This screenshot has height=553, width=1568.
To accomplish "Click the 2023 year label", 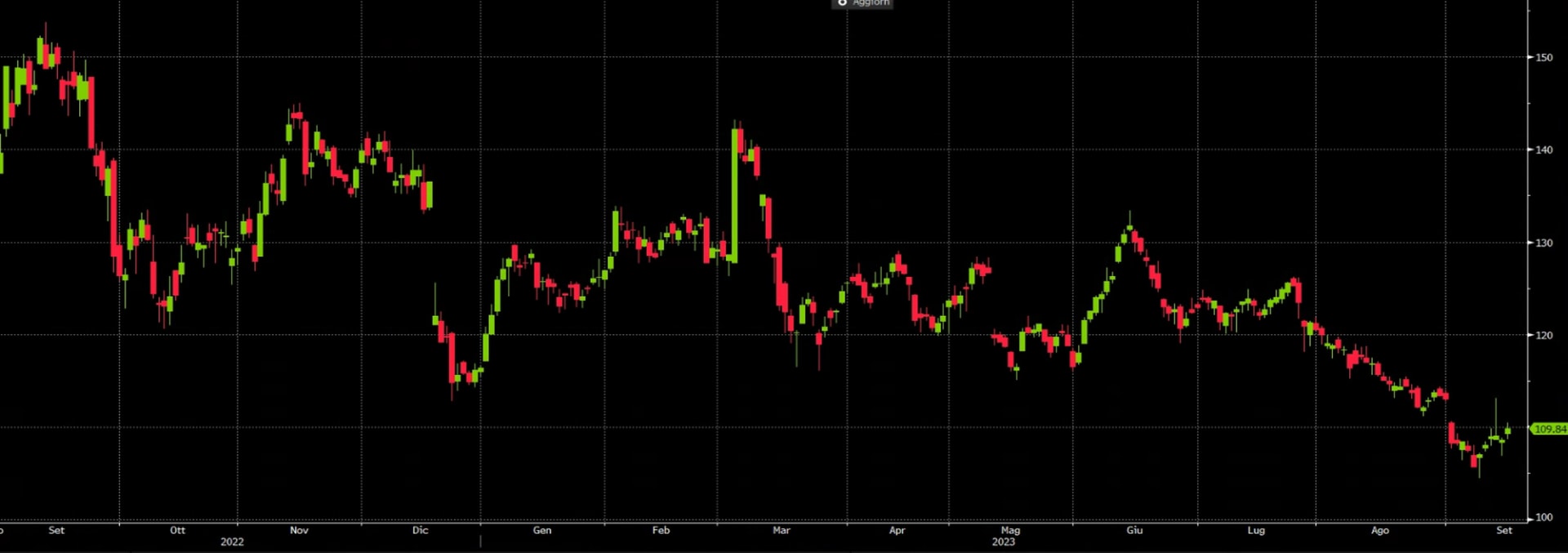I will [x=1004, y=542].
